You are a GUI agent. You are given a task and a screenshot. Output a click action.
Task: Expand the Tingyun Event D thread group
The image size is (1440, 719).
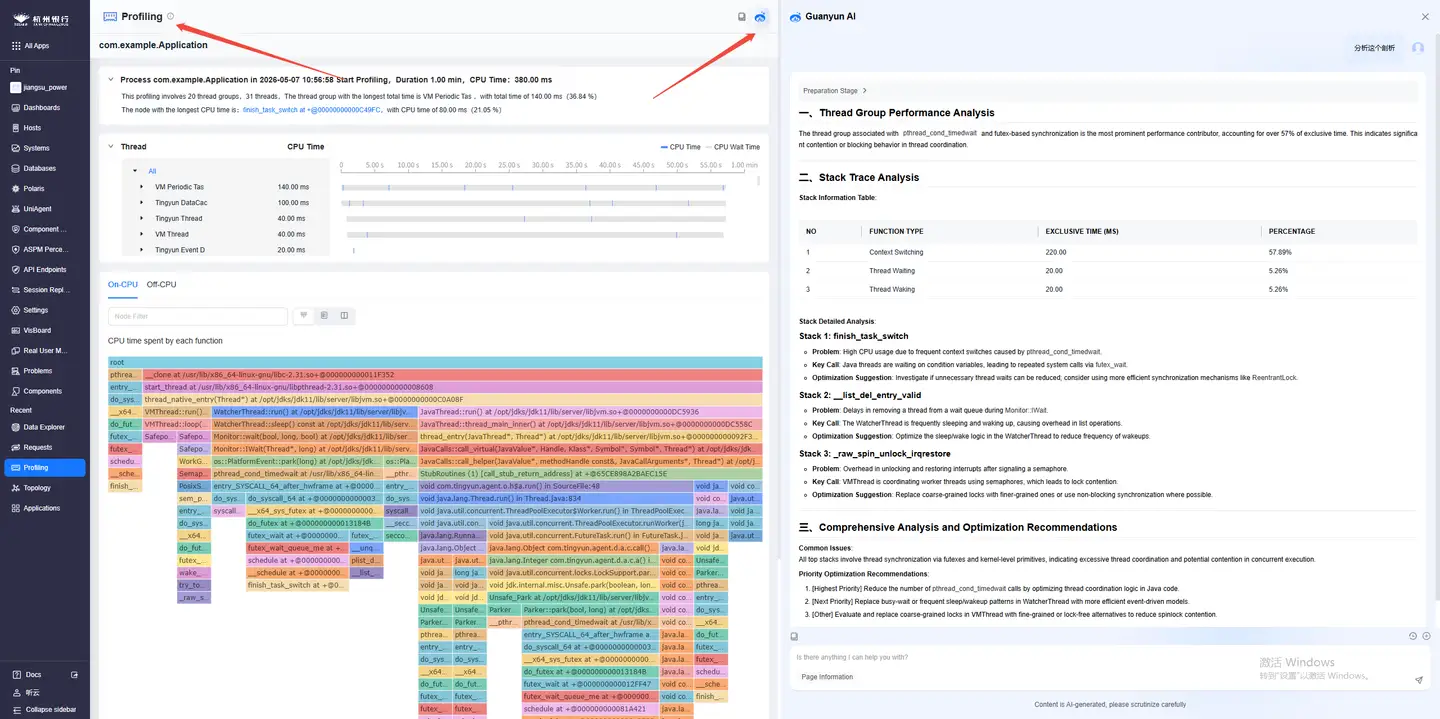point(141,250)
